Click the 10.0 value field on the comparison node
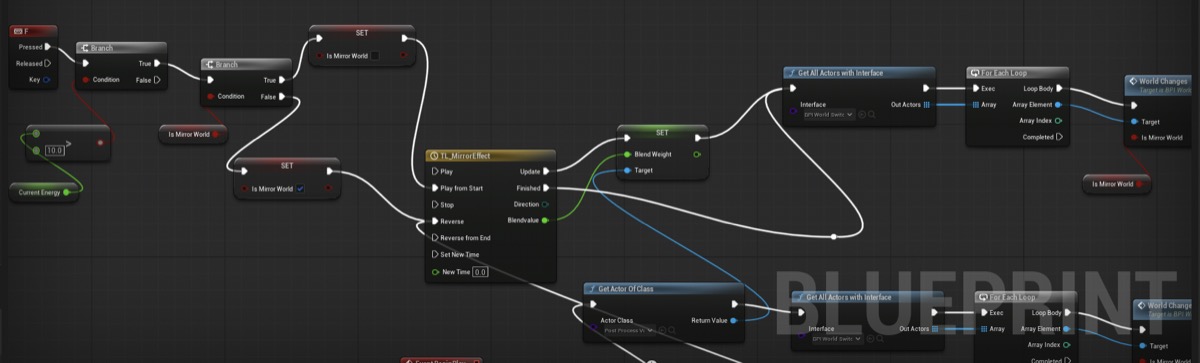The image size is (1200, 363). click(x=55, y=150)
